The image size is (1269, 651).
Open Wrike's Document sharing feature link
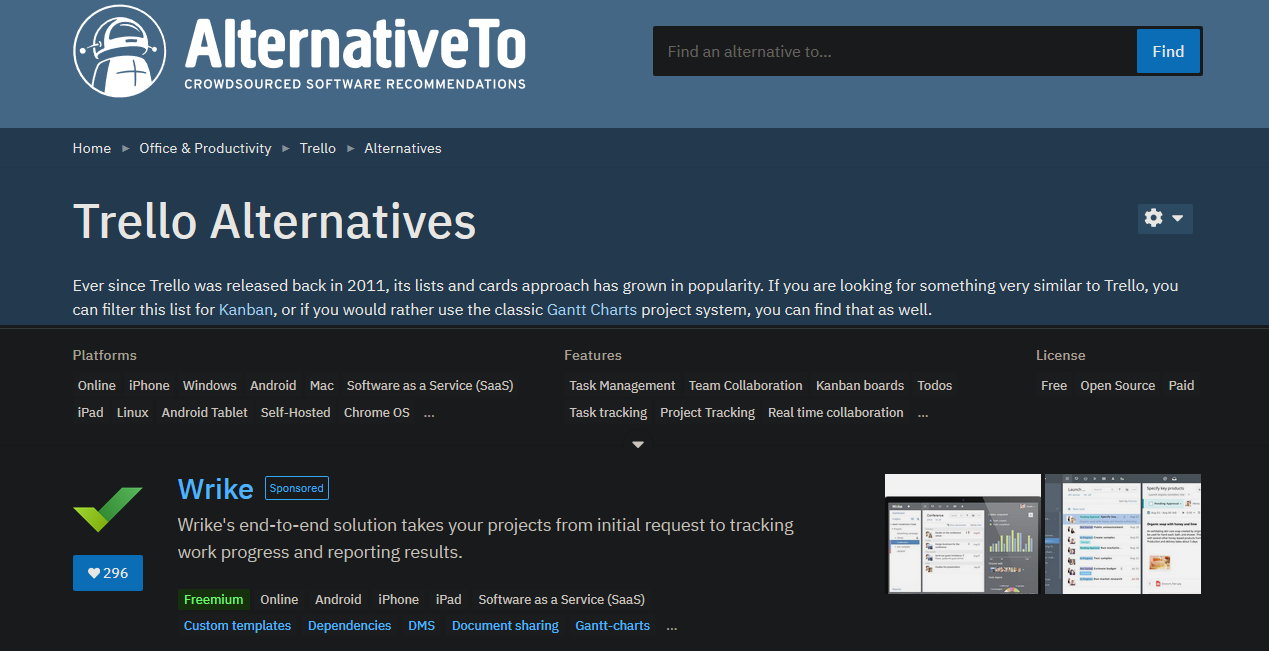point(505,626)
